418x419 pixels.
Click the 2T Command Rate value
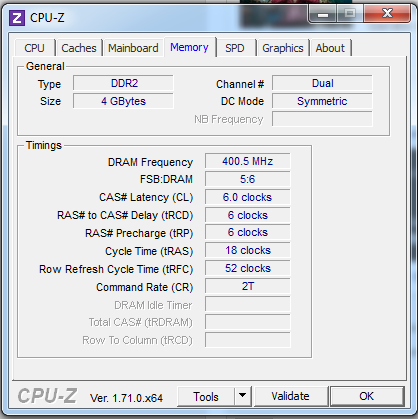[x=248, y=286]
